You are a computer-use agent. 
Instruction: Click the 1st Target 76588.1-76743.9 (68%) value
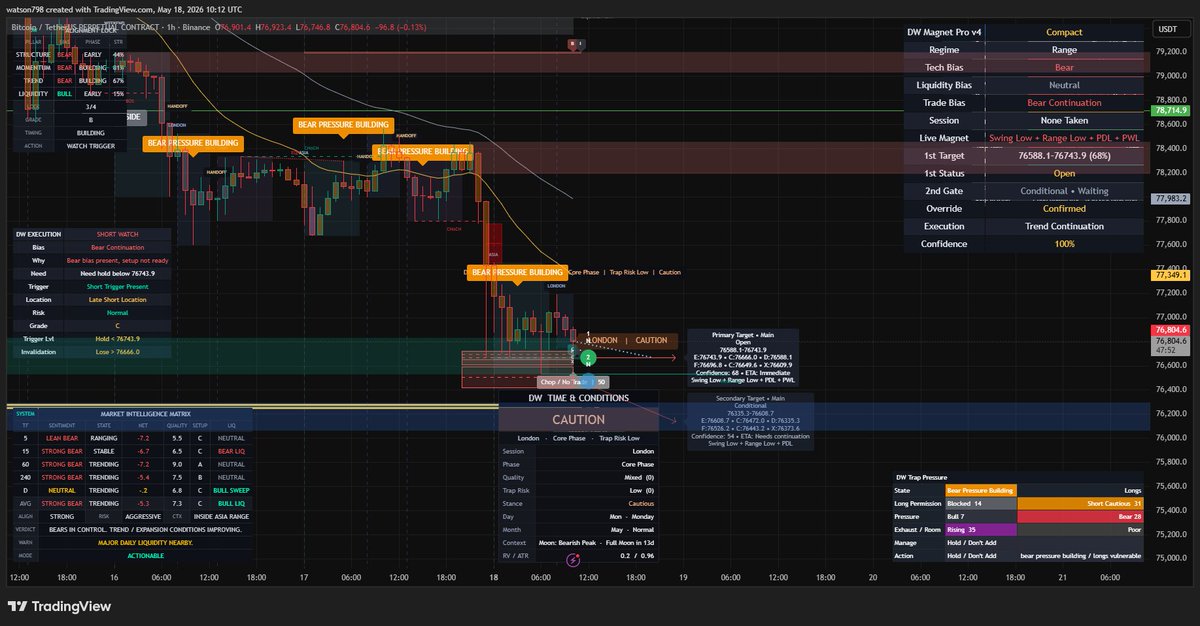tap(1064, 155)
